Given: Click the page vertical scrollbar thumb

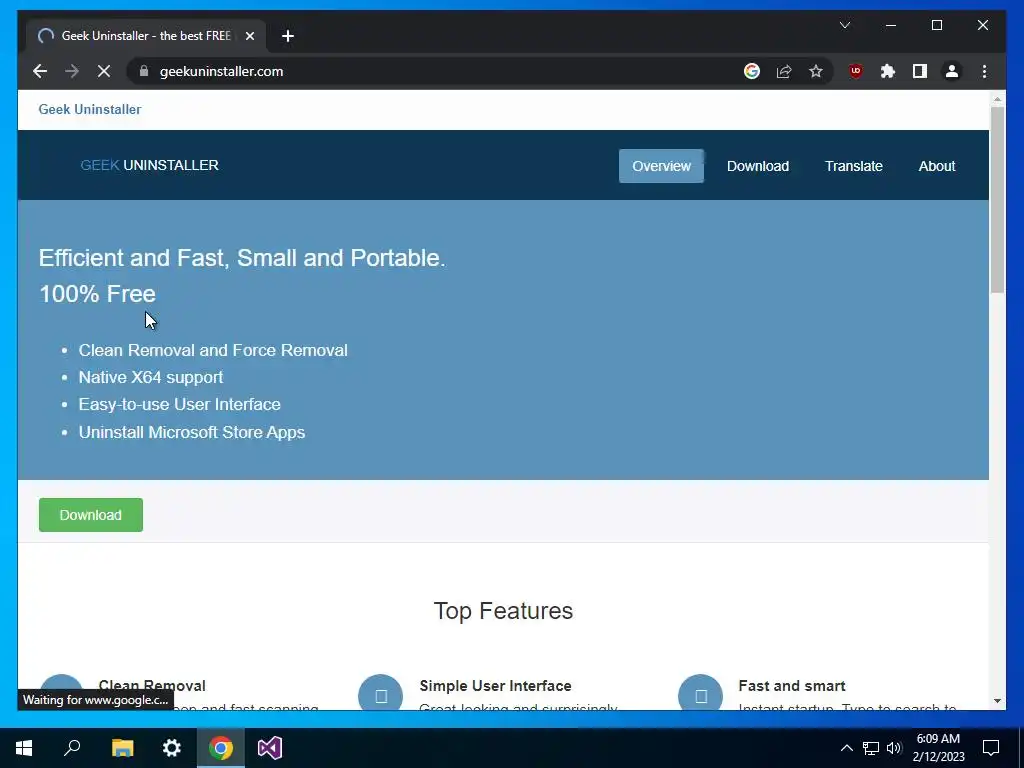Looking at the screenshot, I should point(997,200).
